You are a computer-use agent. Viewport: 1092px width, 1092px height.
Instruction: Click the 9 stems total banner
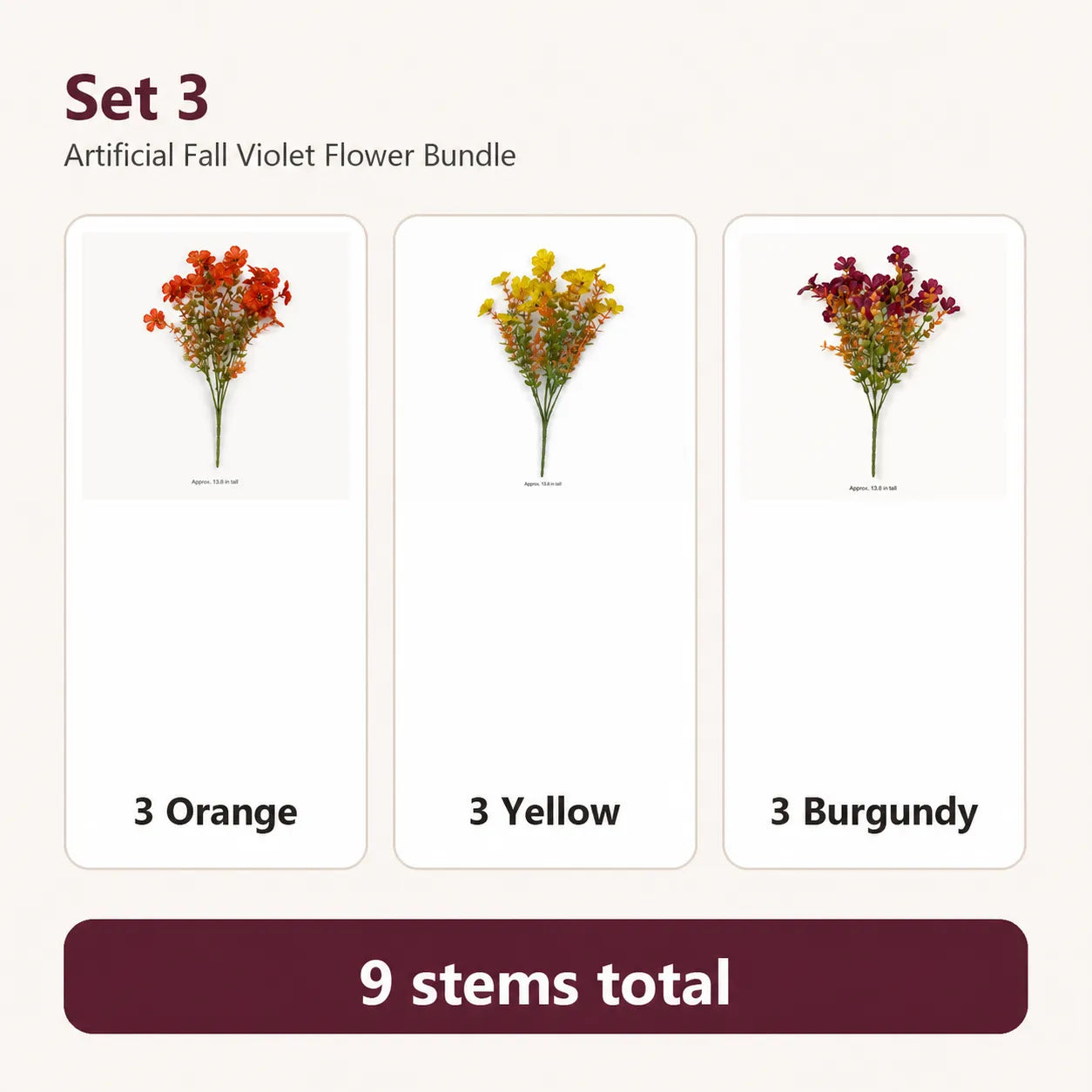545,976
